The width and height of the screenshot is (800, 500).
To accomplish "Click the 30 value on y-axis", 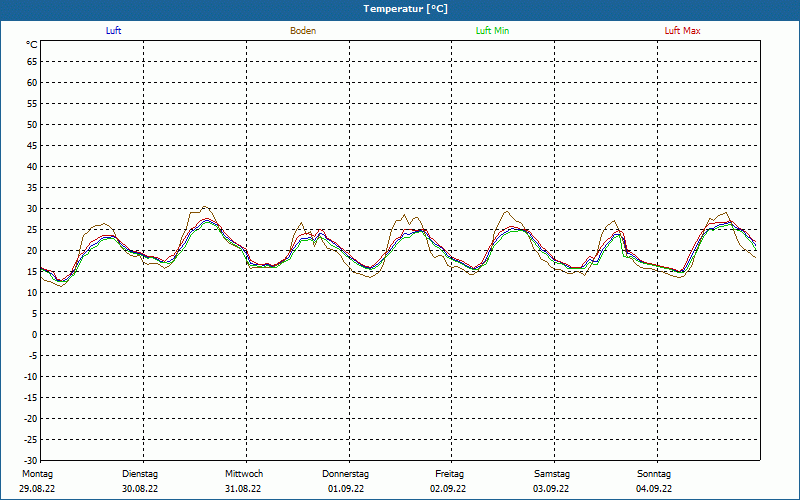I will click(x=32, y=209).
